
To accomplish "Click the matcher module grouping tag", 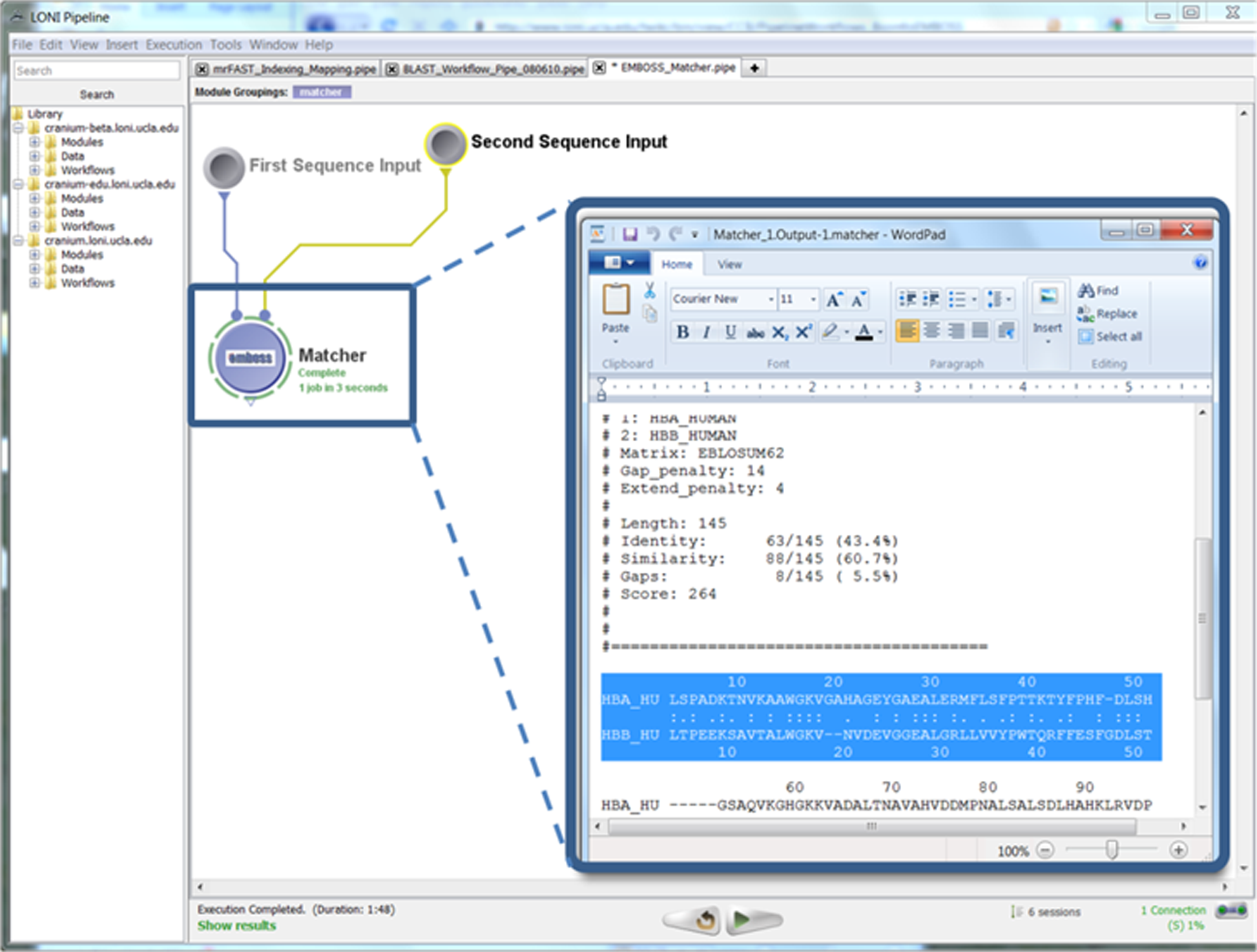I will tap(322, 92).
